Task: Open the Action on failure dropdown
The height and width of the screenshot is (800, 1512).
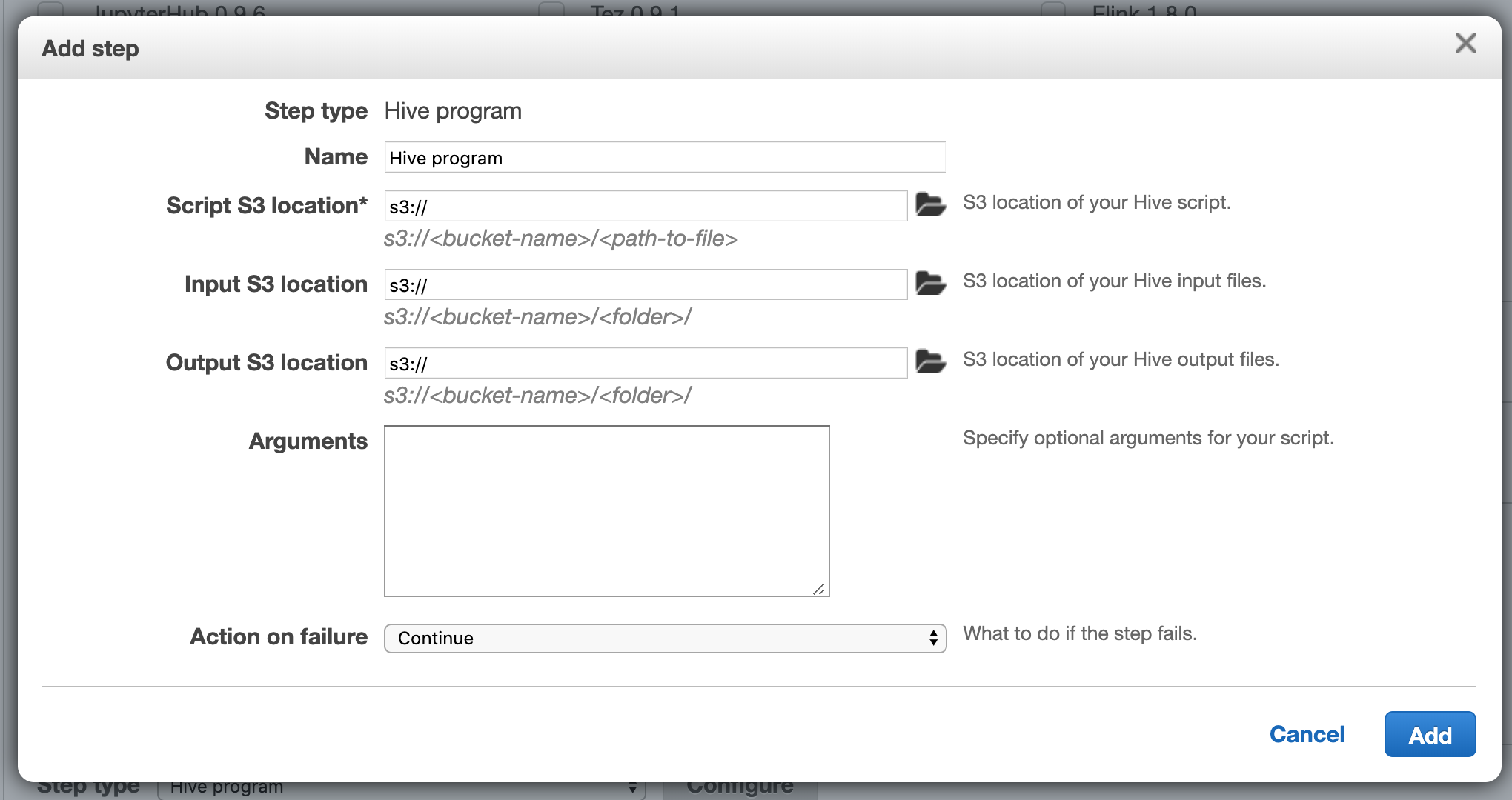Action: click(x=665, y=639)
